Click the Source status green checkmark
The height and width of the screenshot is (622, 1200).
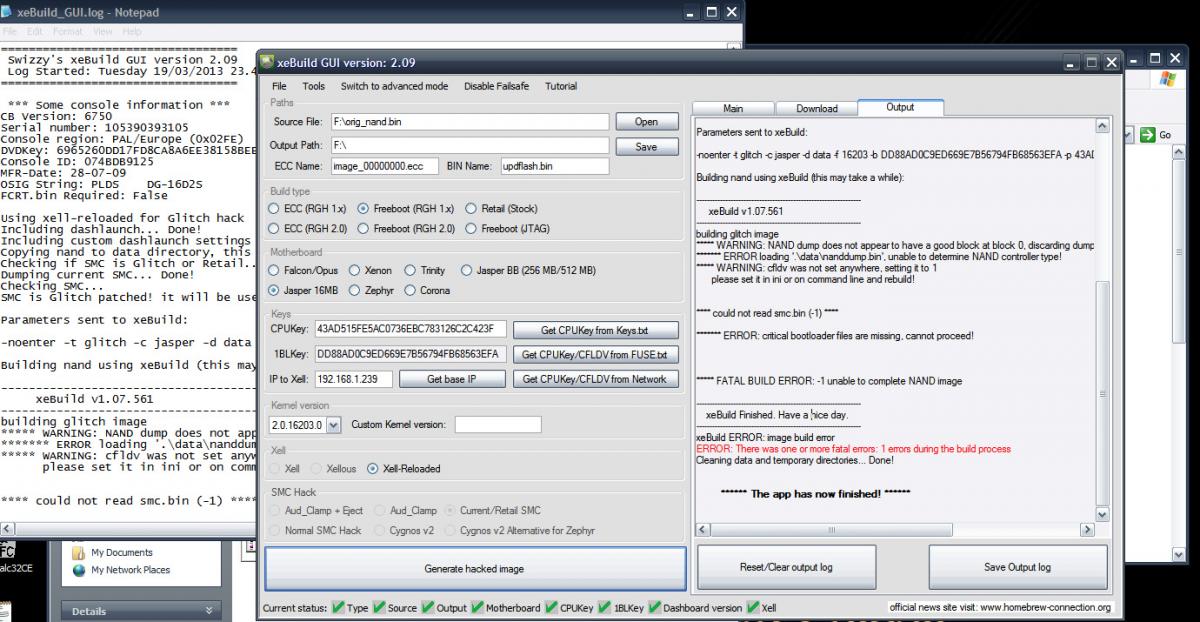tap(378, 607)
